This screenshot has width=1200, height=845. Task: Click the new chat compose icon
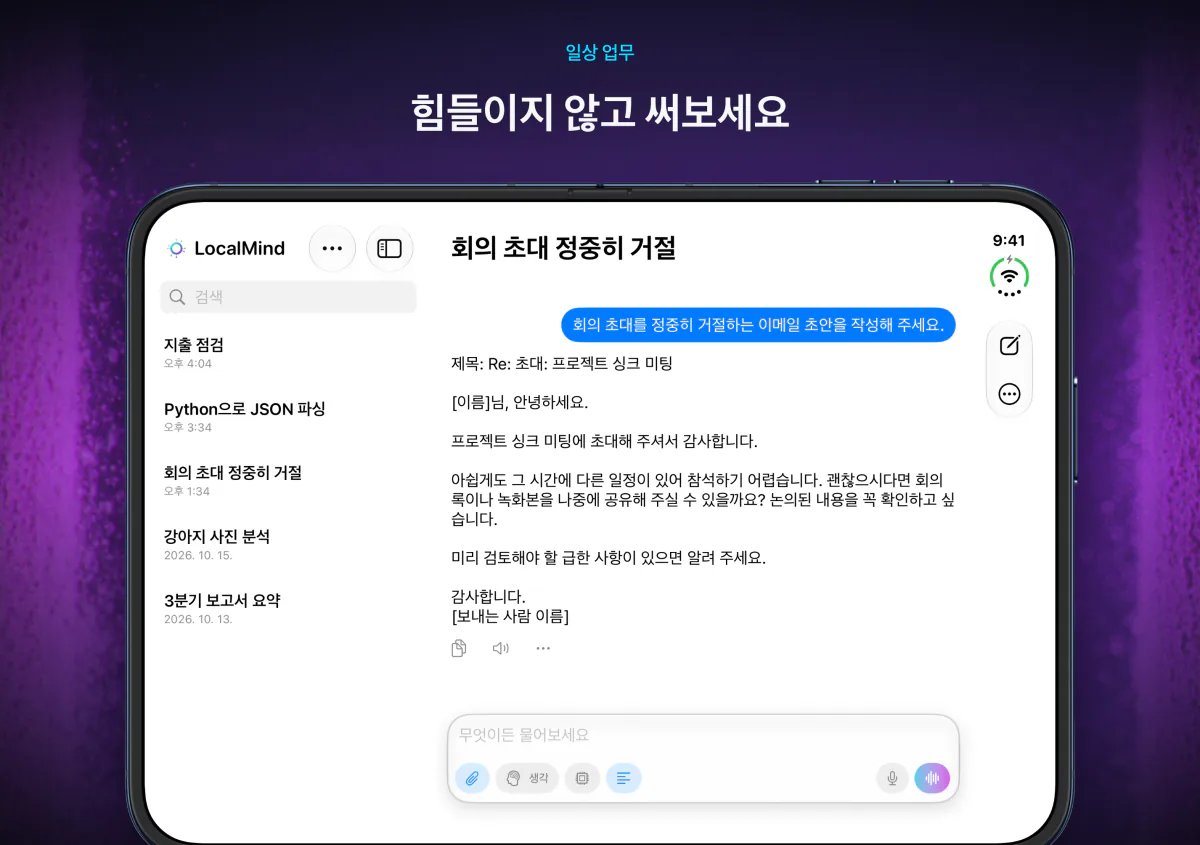1010,346
